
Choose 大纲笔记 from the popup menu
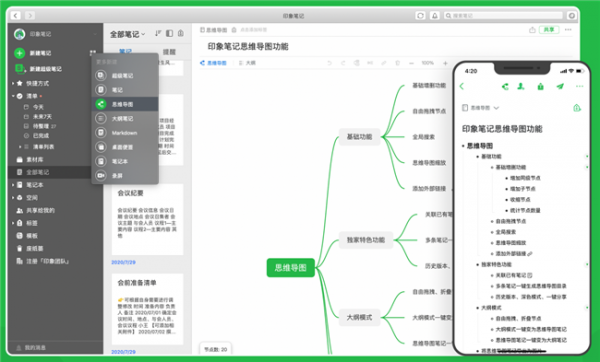pos(125,119)
